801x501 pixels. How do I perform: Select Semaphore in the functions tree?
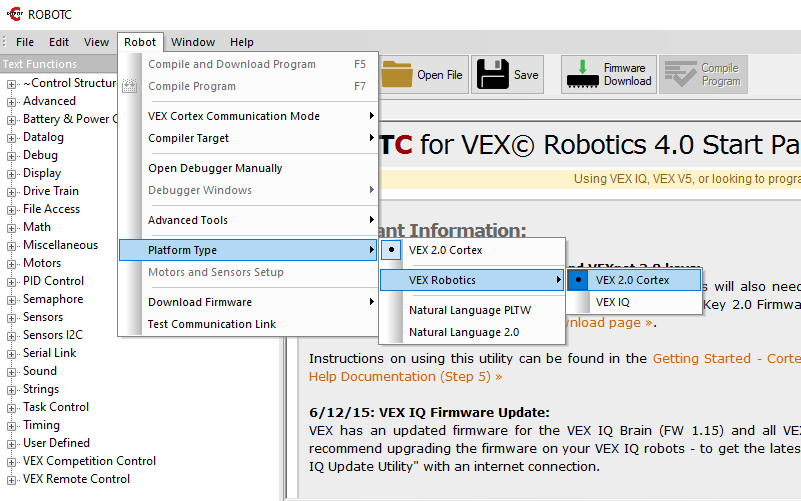pos(53,299)
